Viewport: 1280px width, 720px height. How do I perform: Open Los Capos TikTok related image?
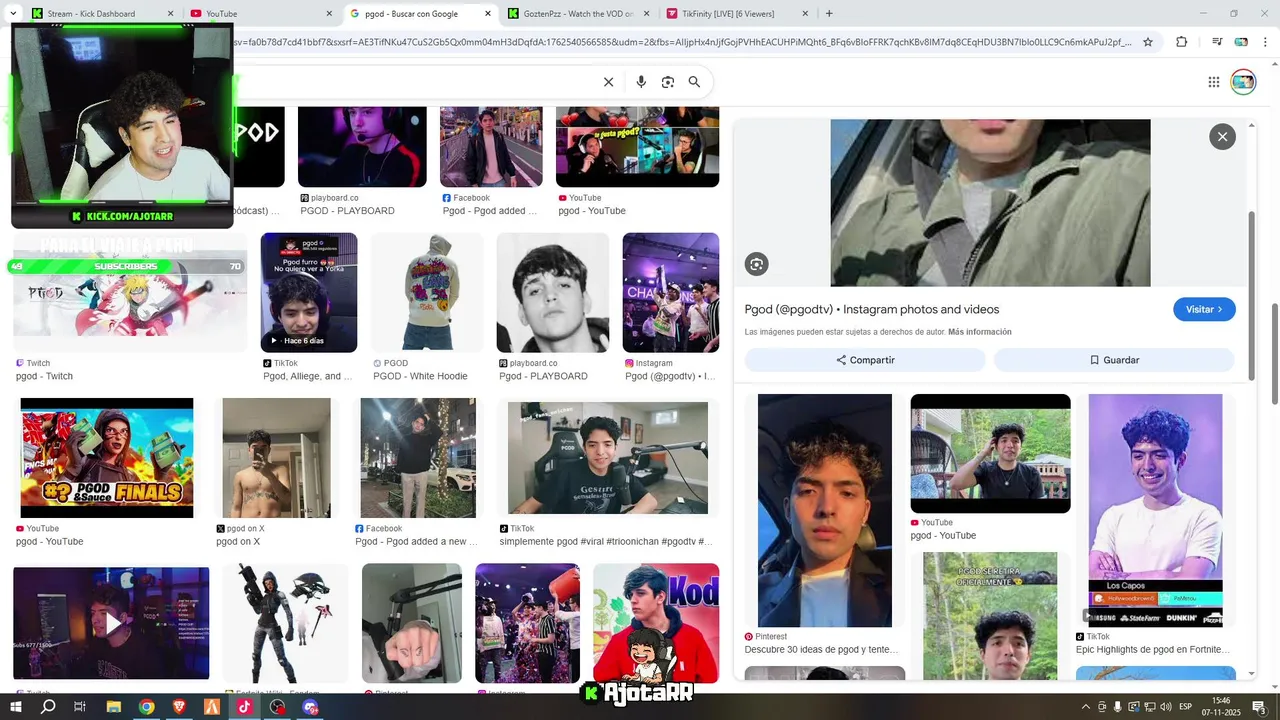tap(1155, 510)
